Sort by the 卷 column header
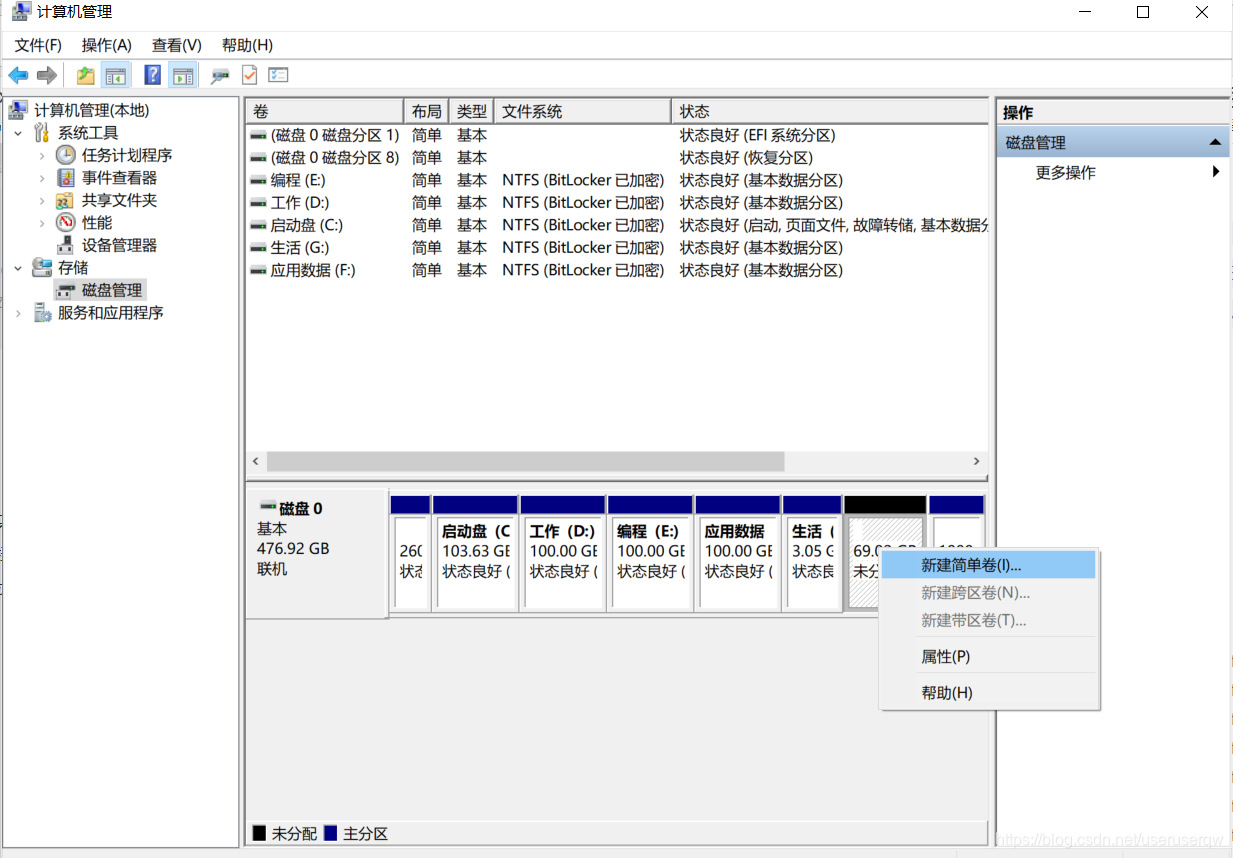This screenshot has width=1233, height=858. (324, 111)
